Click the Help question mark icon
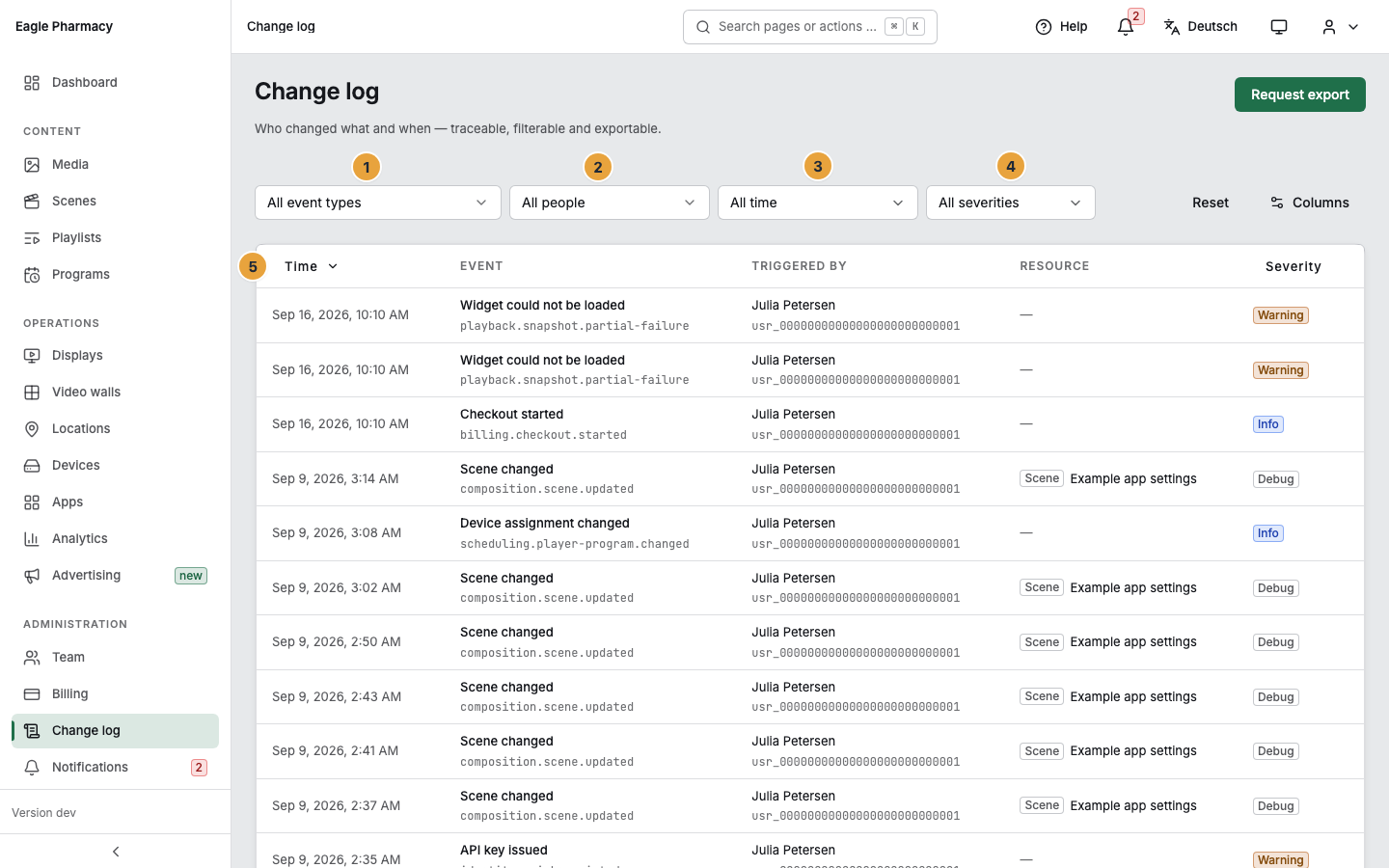Screen dimensions: 1389x868 point(1044,27)
